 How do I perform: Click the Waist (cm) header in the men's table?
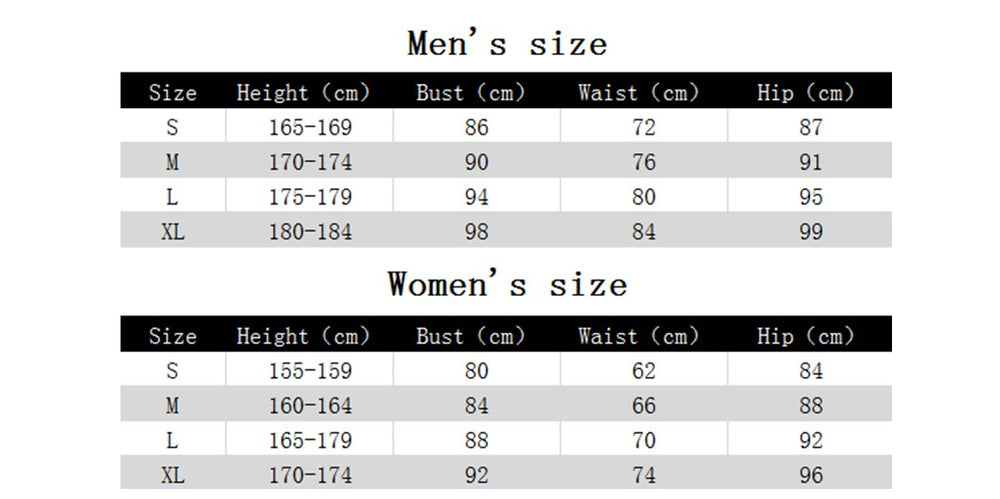tap(638, 93)
